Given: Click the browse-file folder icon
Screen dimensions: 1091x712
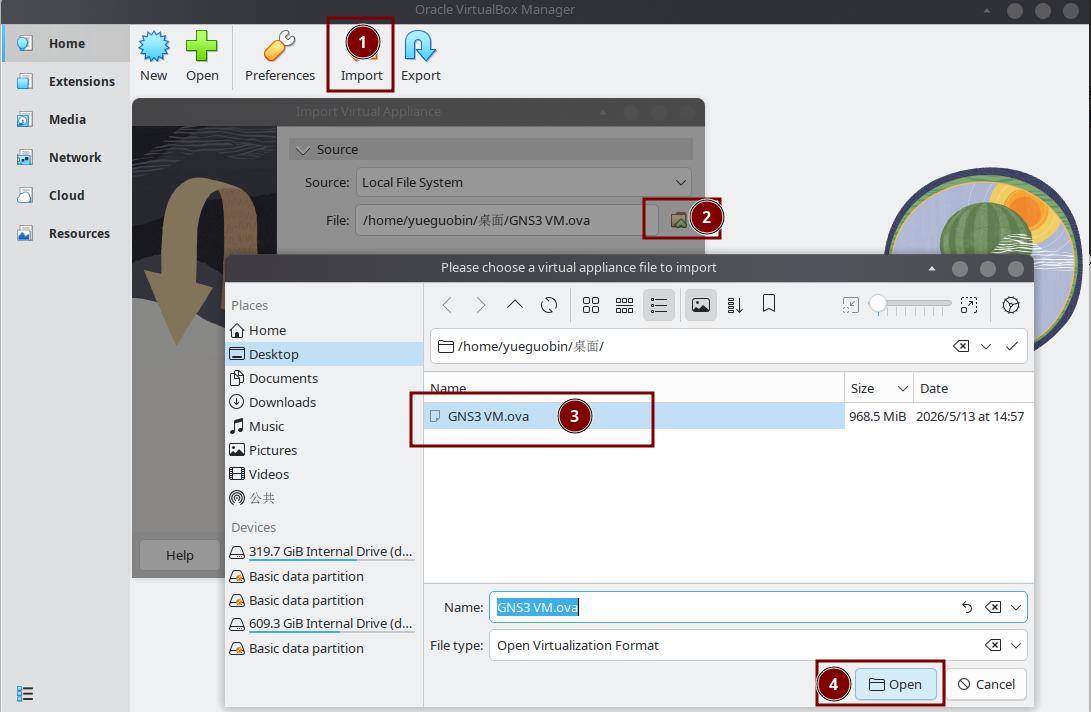Looking at the screenshot, I should coord(678,220).
